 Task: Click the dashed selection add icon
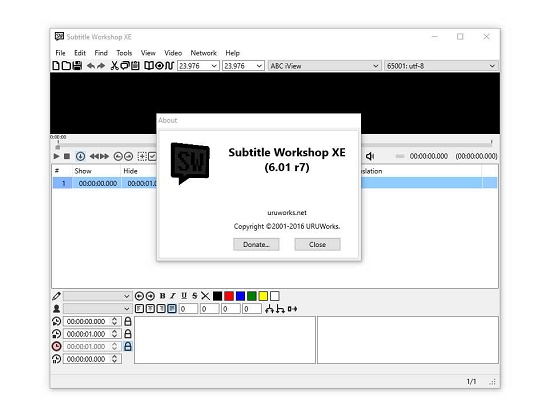click(142, 156)
